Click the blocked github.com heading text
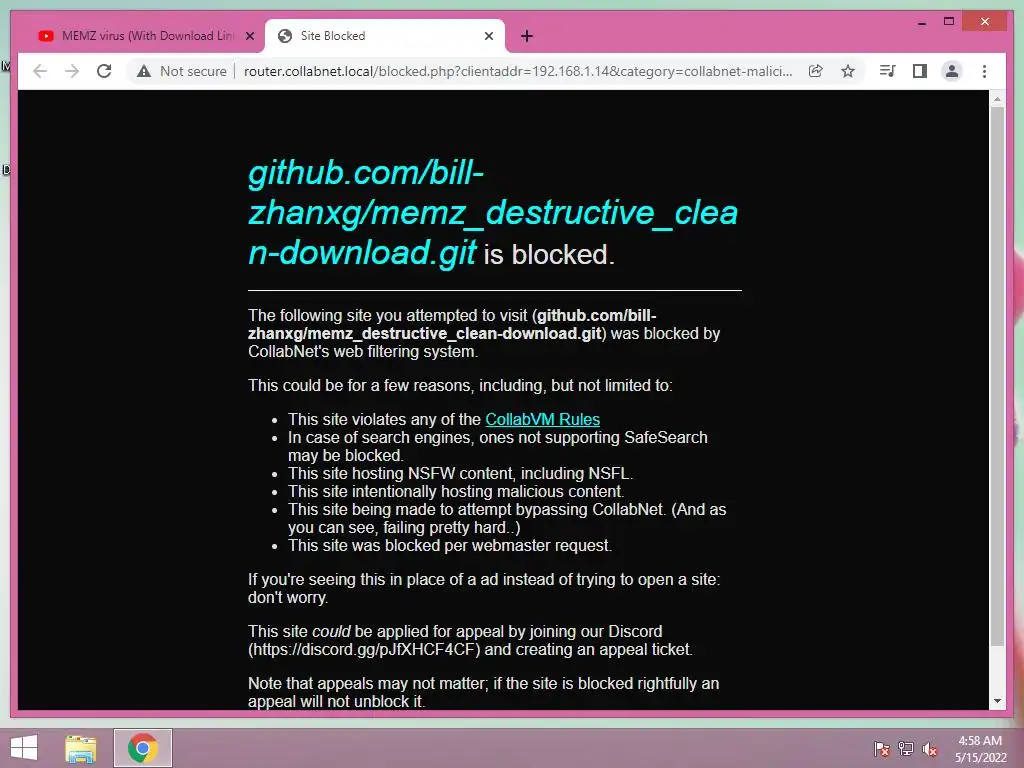1024x768 pixels. (493, 212)
